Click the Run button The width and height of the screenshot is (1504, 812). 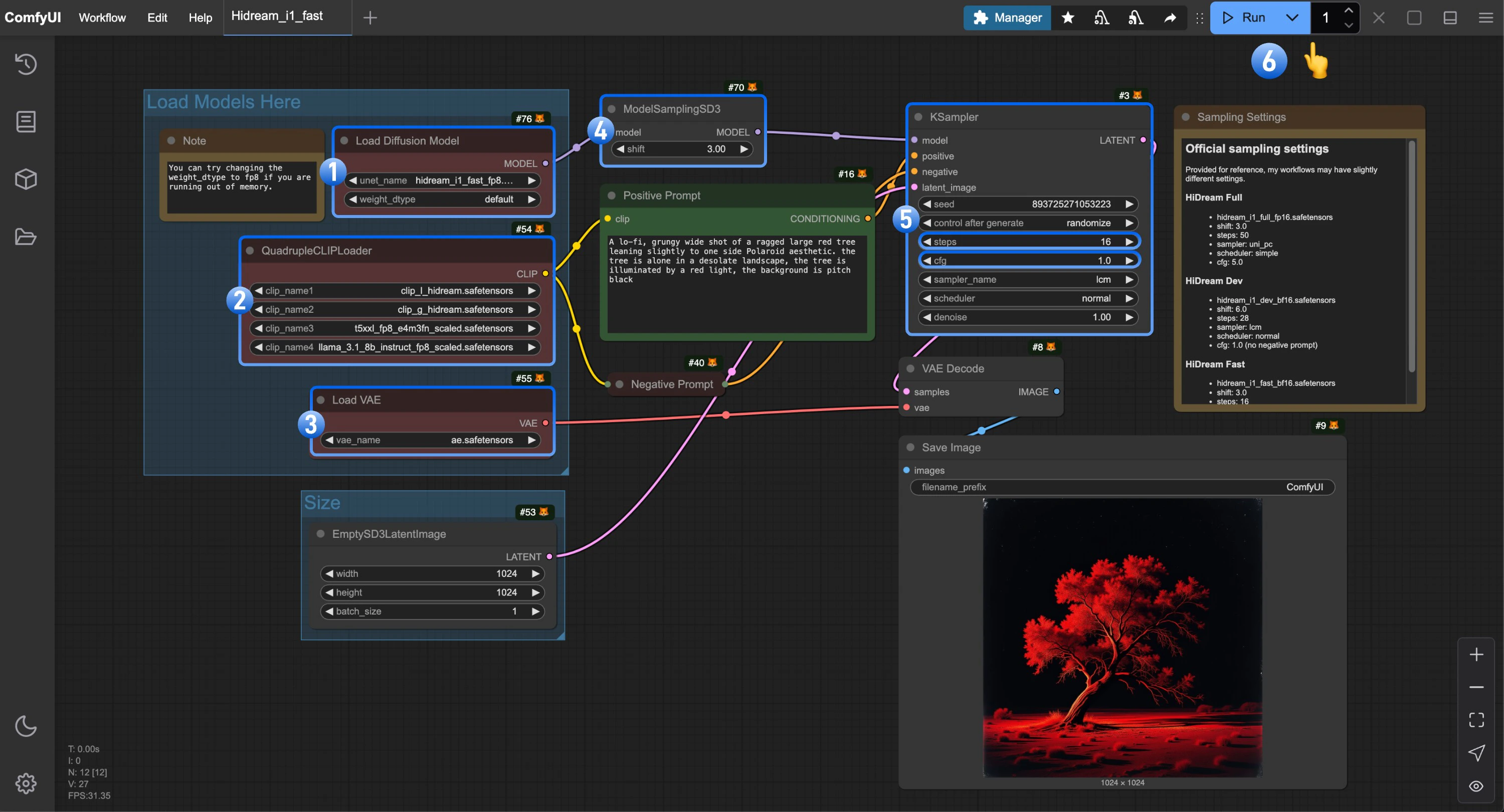(x=1246, y=18)
